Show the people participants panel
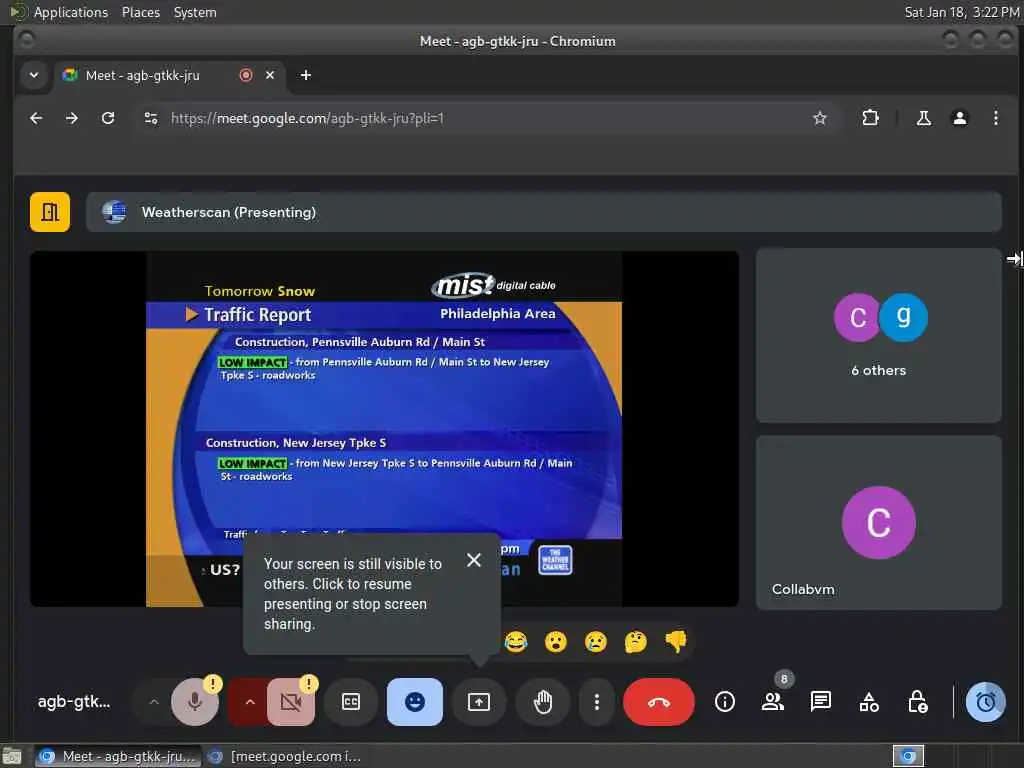The height and width of the screenshot is (768, 1024). tap(773, 702)
